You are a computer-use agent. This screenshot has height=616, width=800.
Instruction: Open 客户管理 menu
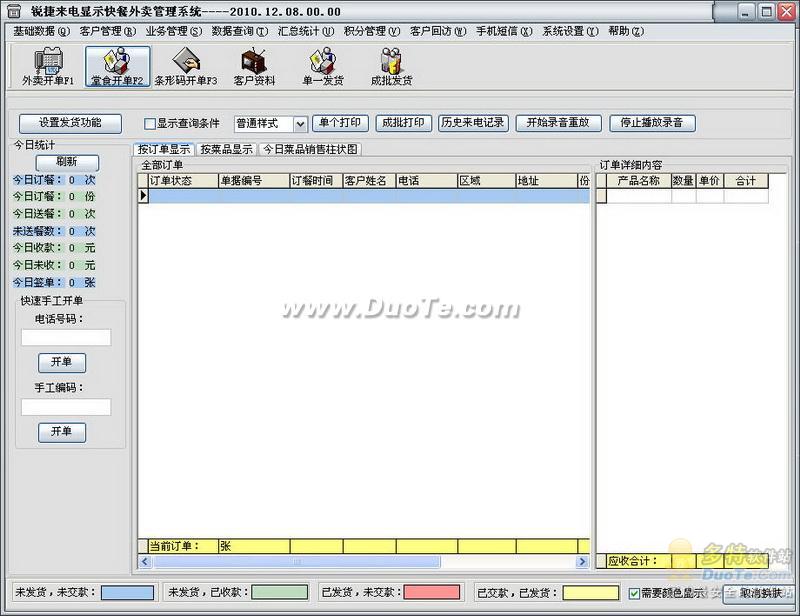click(108, 31)
